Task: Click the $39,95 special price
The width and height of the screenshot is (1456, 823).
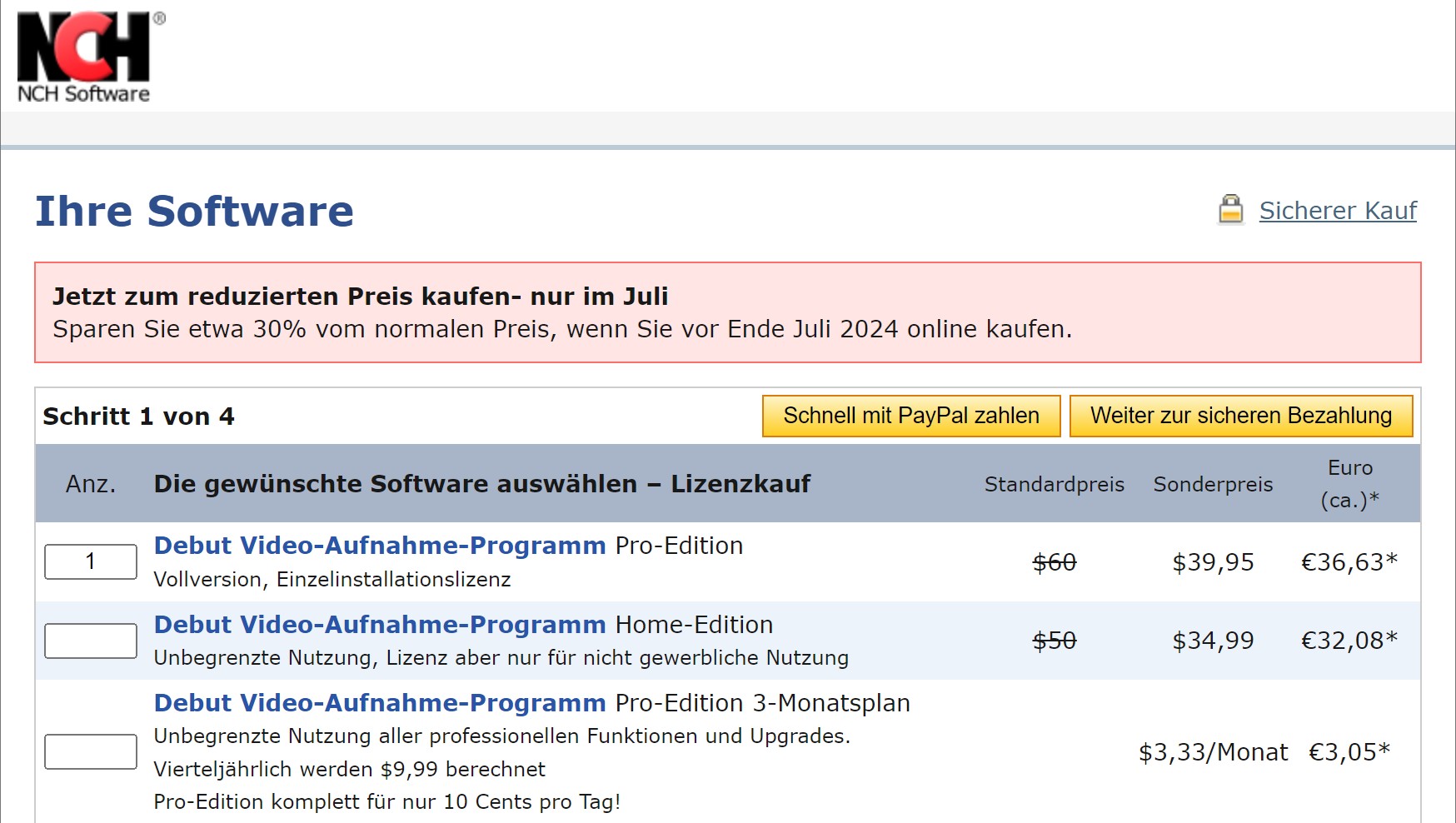Action: tap(1213, 562)
